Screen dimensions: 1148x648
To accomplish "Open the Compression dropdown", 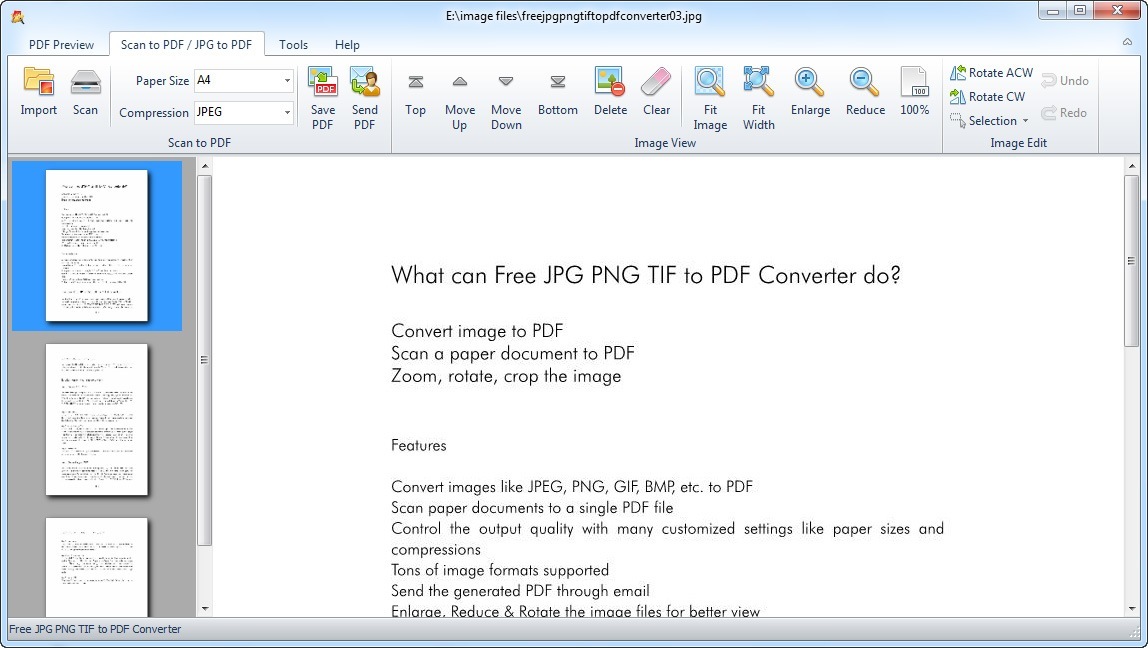I will (286, 112).
